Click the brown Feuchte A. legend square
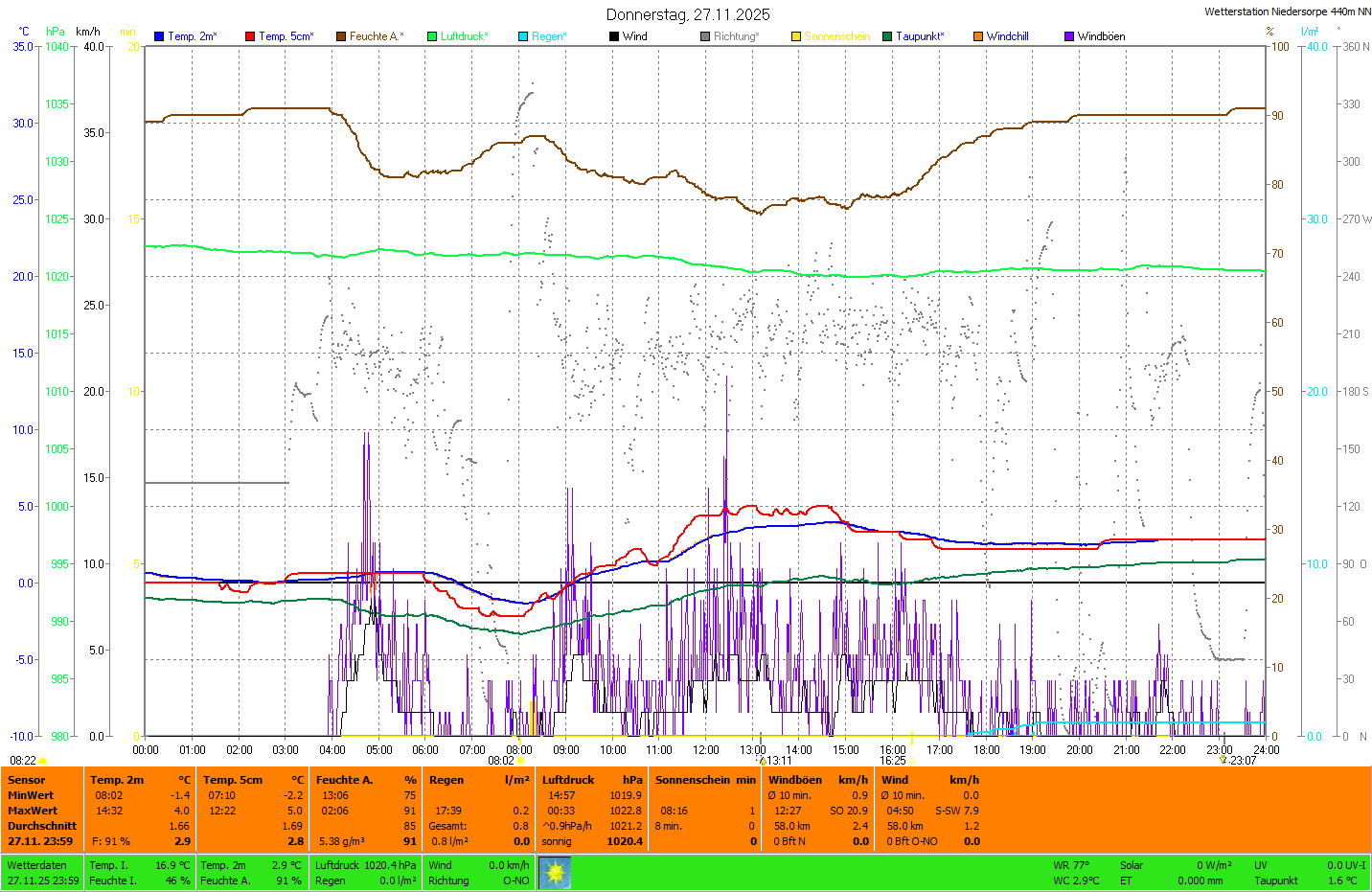 340,36
